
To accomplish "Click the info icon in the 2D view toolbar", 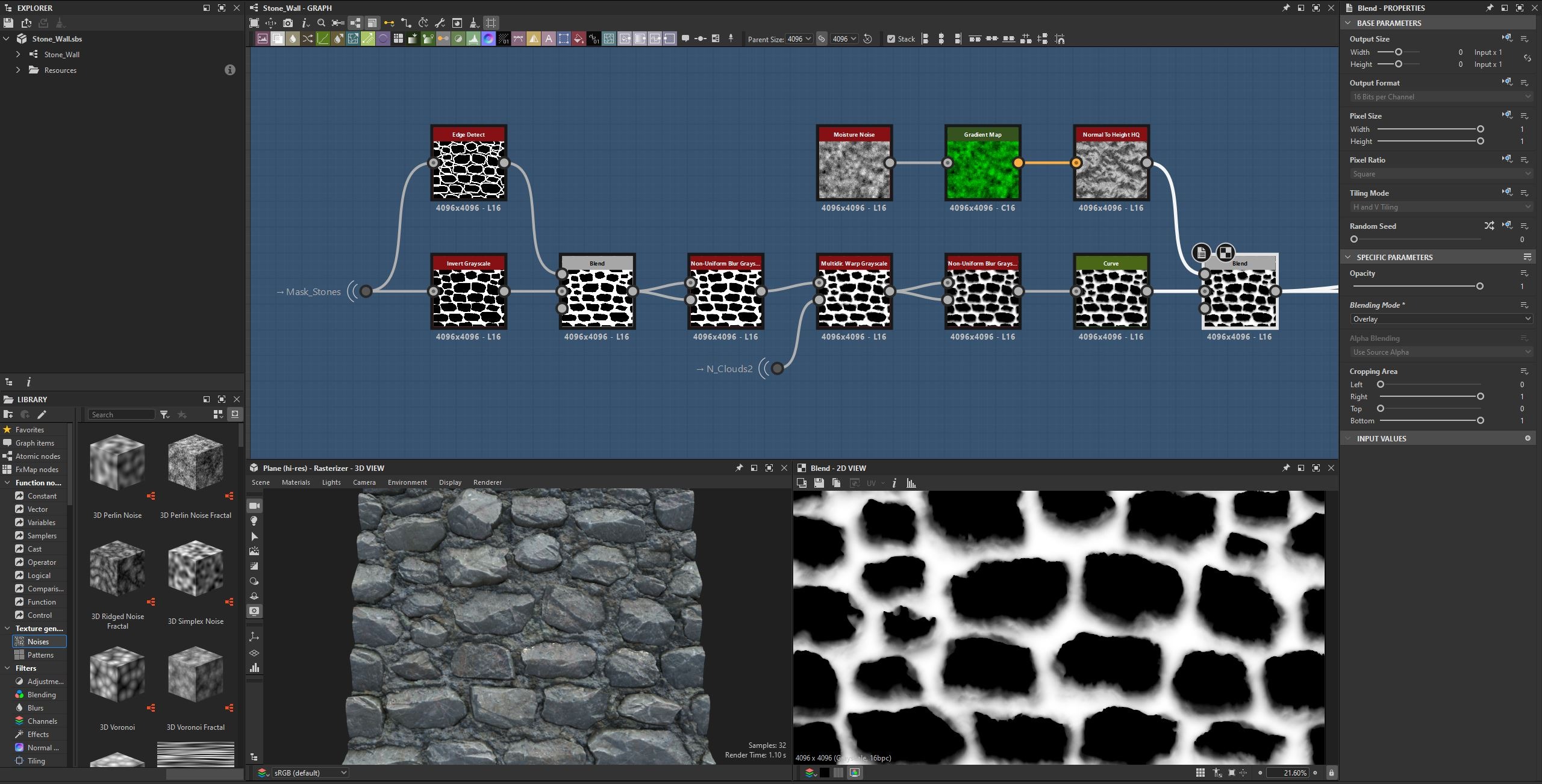I will [894, 483].
